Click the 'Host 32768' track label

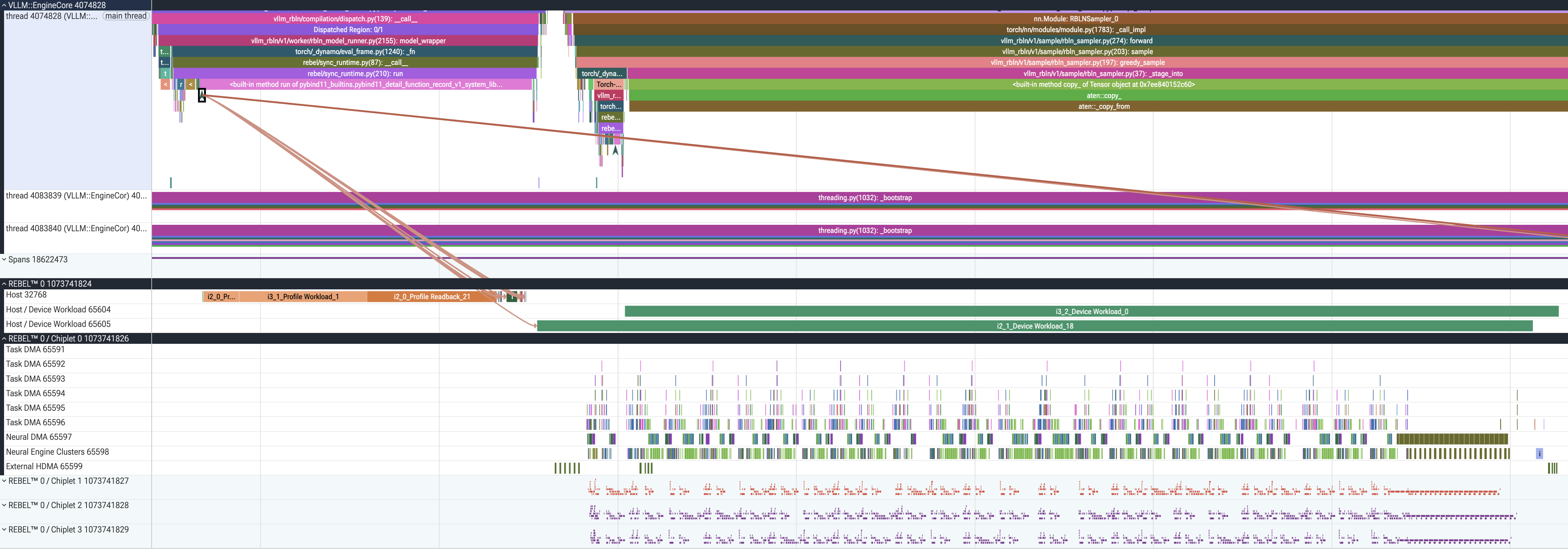click(26, 295)
